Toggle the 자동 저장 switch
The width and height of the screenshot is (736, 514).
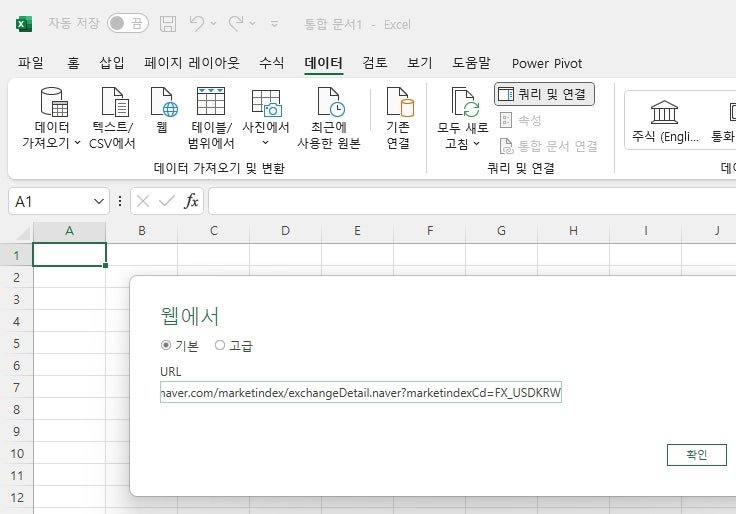(128, 23)
